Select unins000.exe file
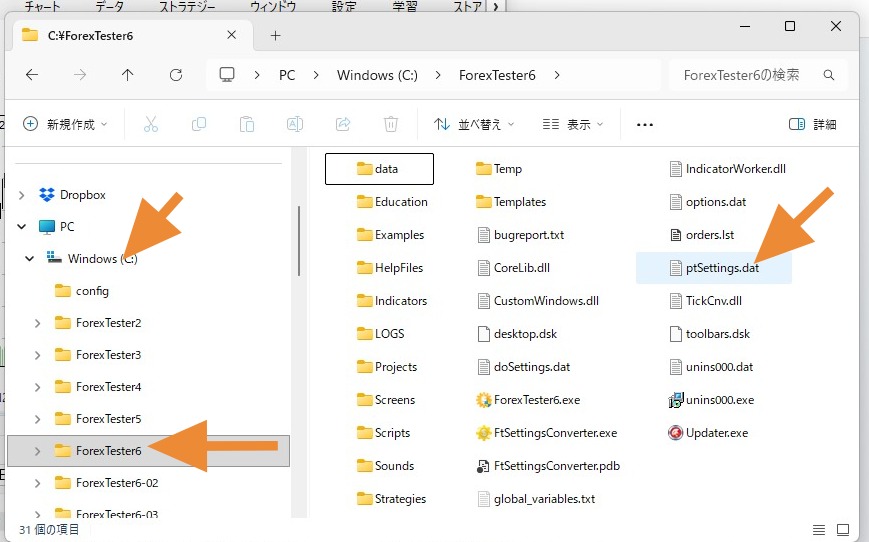869x542 pixels. [x=711, y=400]
